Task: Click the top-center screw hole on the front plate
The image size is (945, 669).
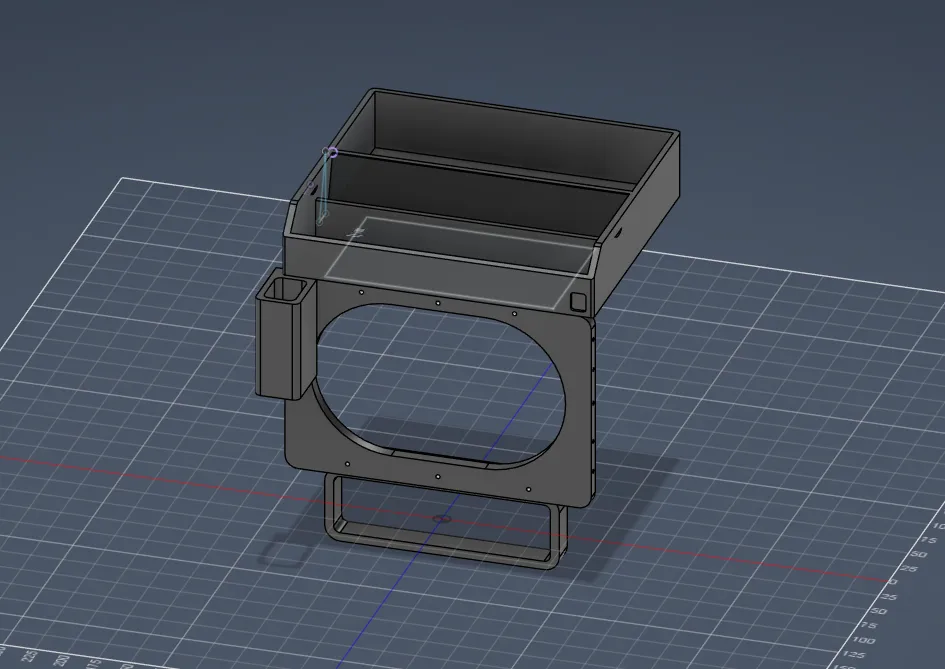Action: (x=438, y=303)
